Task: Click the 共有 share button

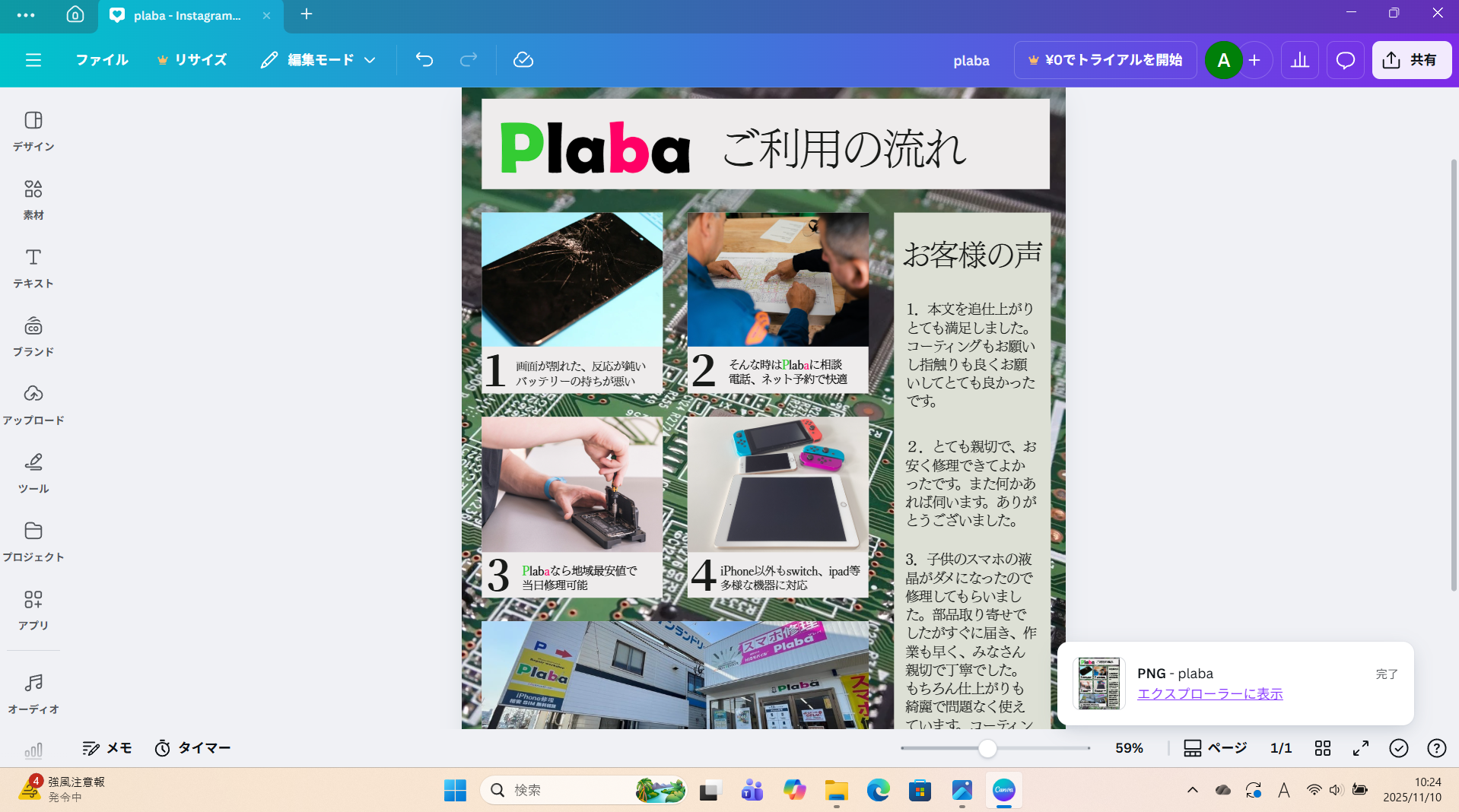Action: click(1411, 60)
